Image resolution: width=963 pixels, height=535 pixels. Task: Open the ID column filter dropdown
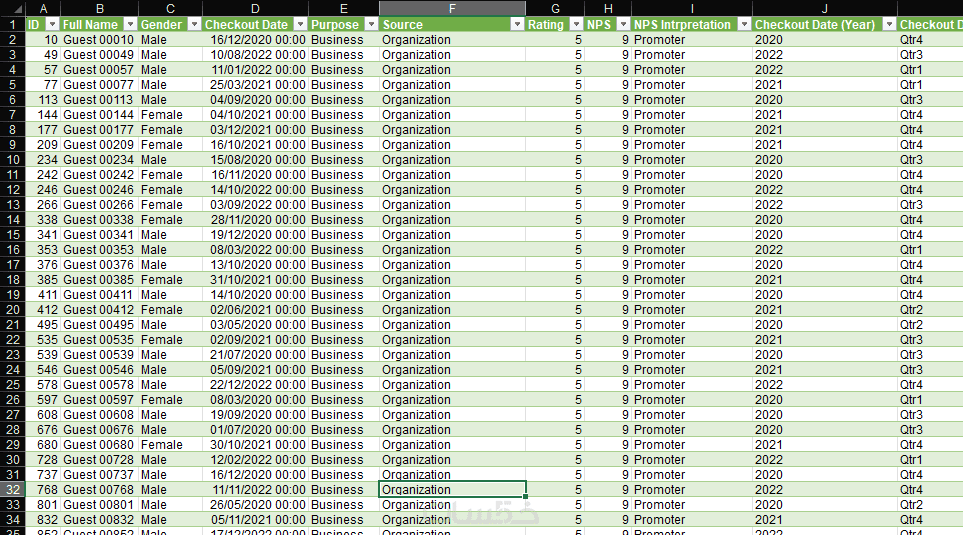(x=53, y=25)
